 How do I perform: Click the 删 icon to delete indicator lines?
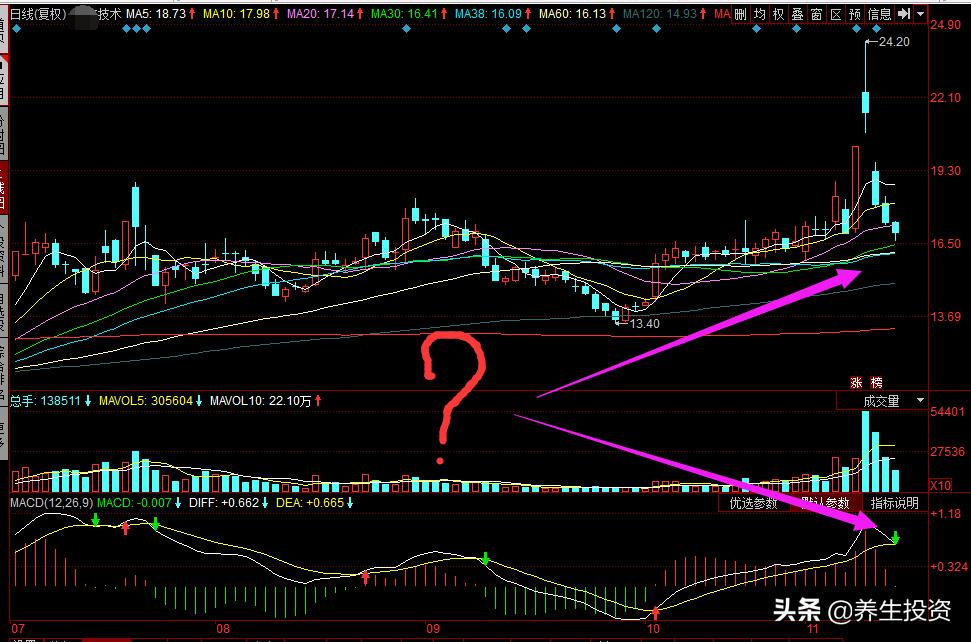pos(738,13)
